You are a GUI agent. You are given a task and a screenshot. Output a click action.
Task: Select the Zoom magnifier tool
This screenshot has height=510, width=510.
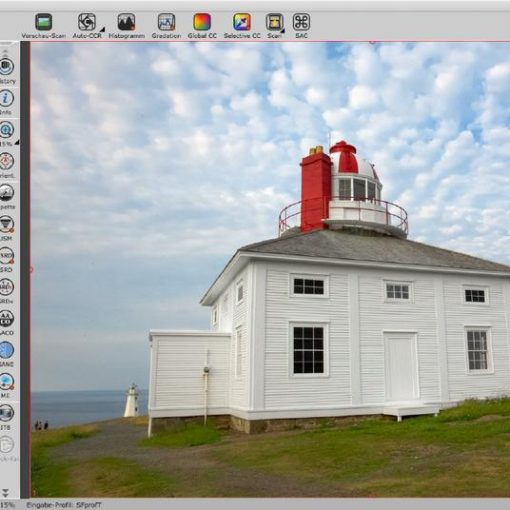[6, 130]
